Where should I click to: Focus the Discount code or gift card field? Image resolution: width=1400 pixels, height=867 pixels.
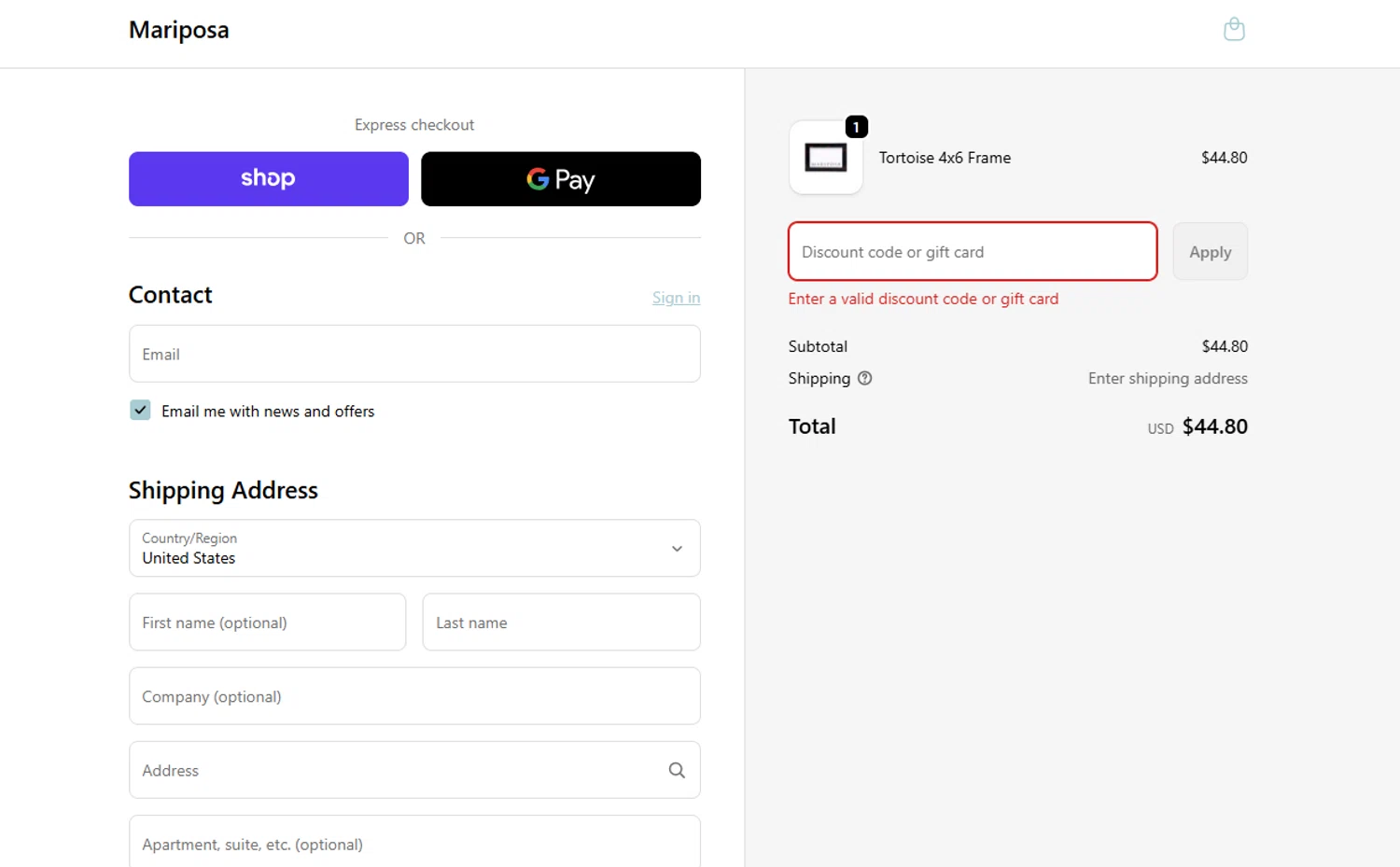973,251
